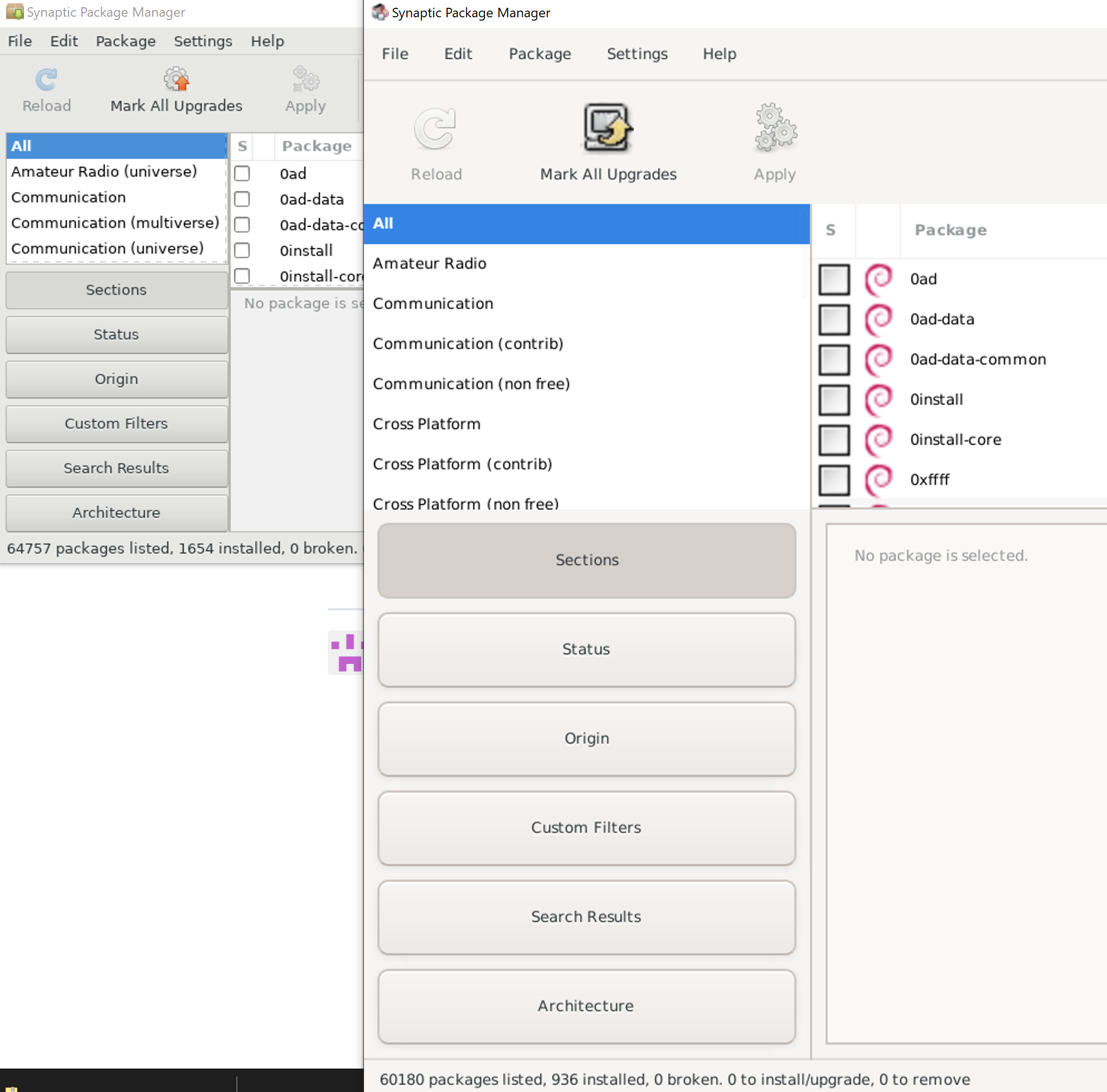Toggle checkbox for 0ad-data in left window
This screenshot has width=1107, height=1092.
242,199
